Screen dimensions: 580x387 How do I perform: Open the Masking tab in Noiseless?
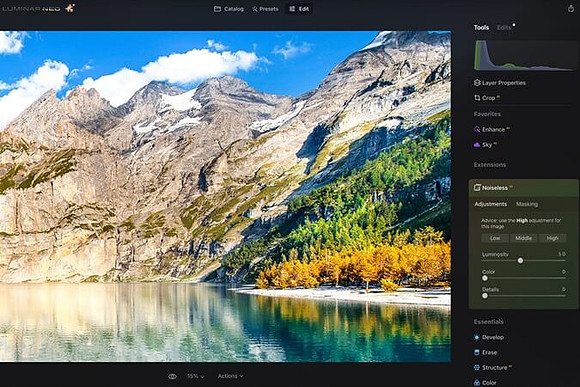pos(527,204)
